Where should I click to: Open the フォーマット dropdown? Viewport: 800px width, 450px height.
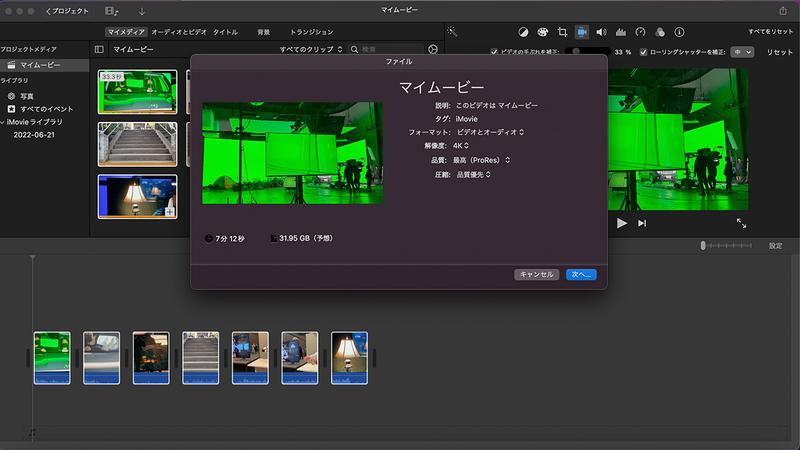490,132
